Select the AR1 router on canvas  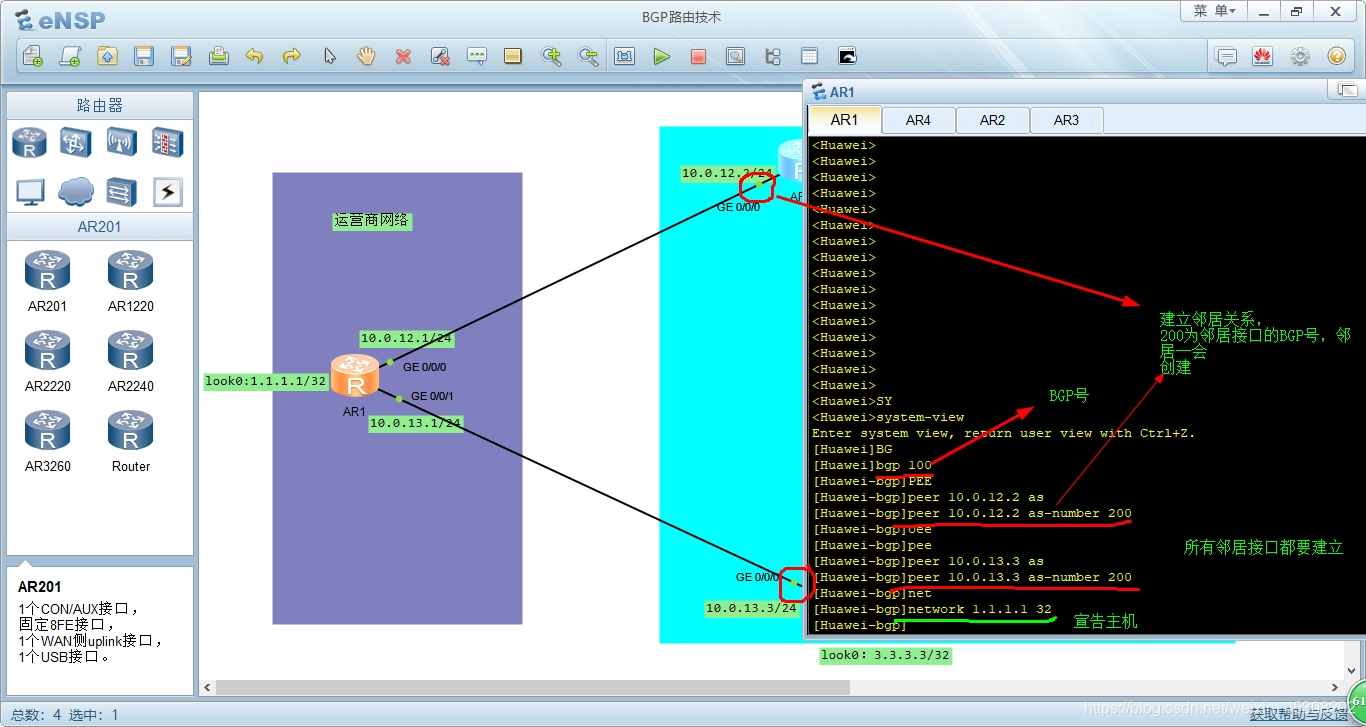(x=354, y=377)
